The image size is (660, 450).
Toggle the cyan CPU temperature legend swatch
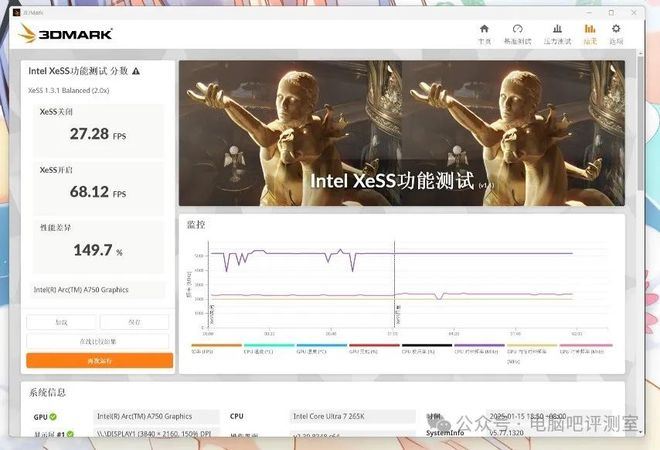pos(269,345)
